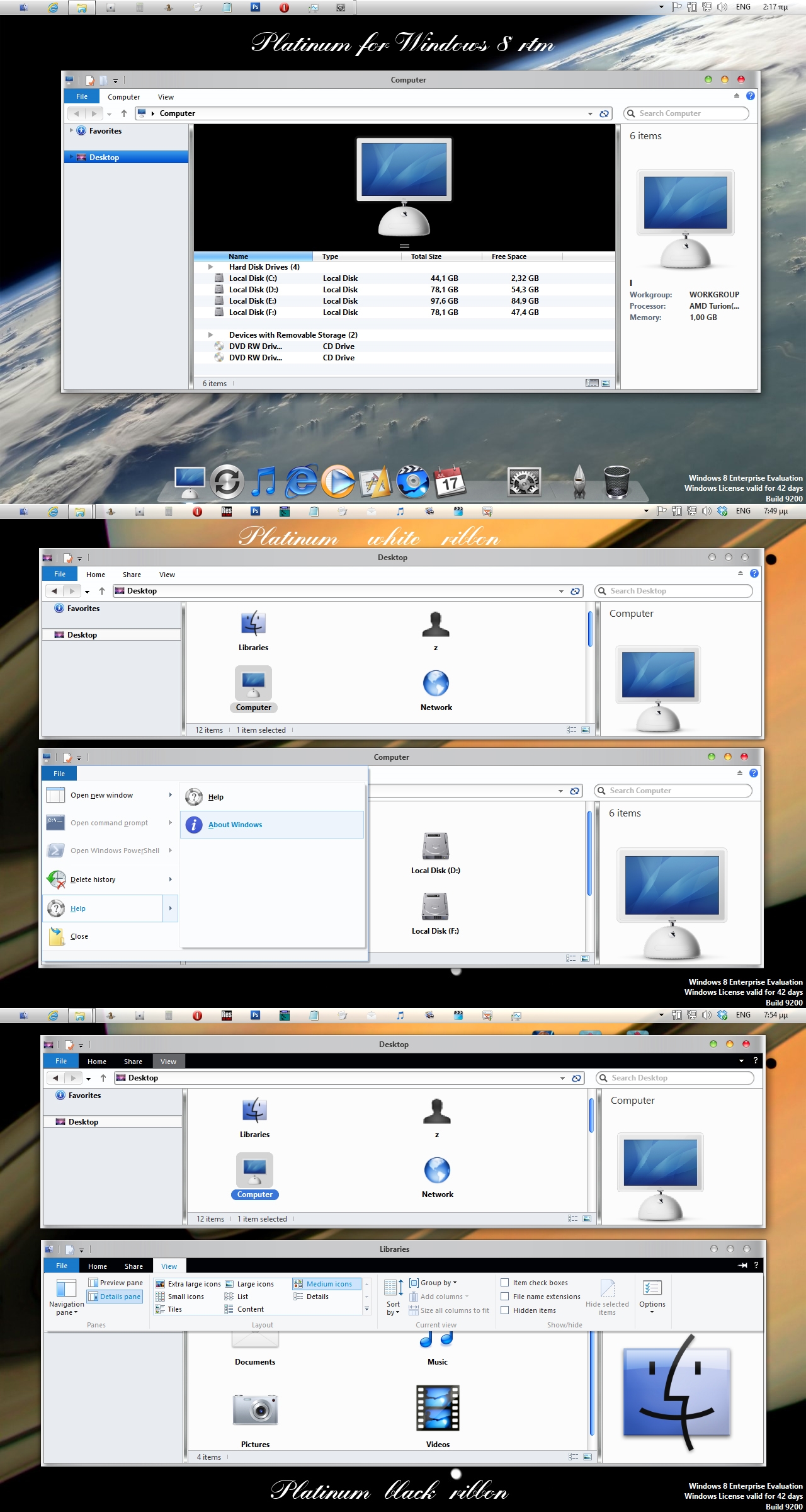The image size is (806, 1512).
Task: Toggle the Details pane button
Action: pyautogui.click(x=115, y=1297)
